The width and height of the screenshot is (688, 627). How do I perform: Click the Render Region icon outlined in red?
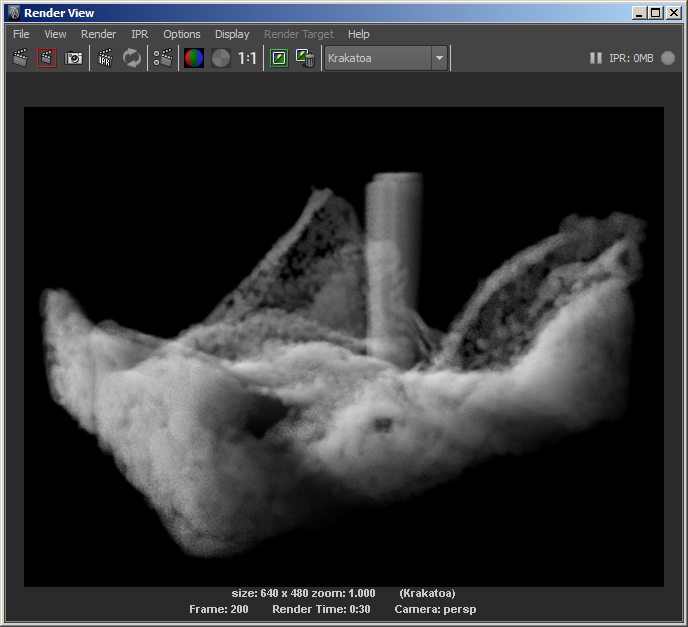(x=47, y=58)
